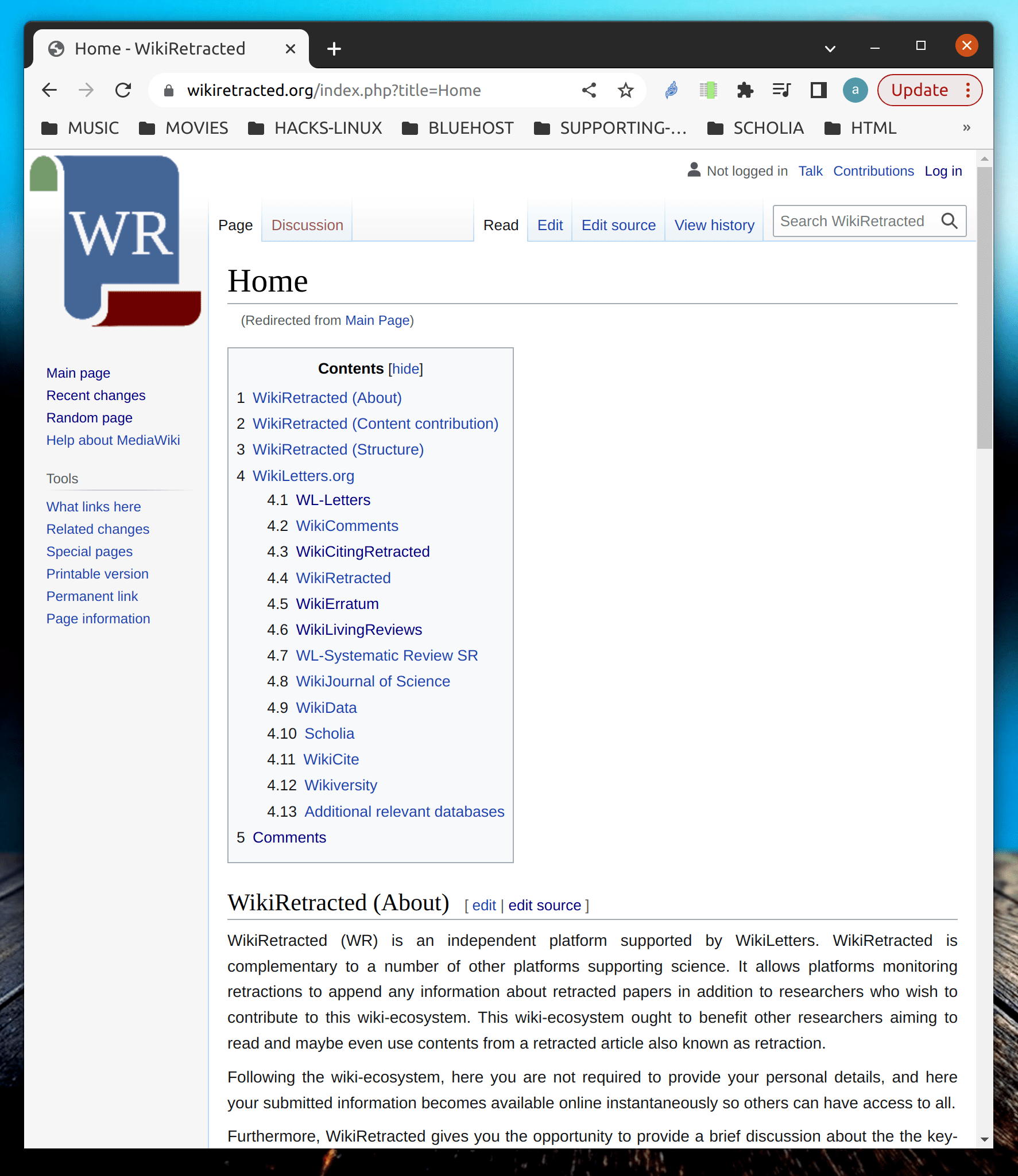Open the HTML bookmarks folder
The height and width of the screenshot is (1176, 1018).
[860, 128]
